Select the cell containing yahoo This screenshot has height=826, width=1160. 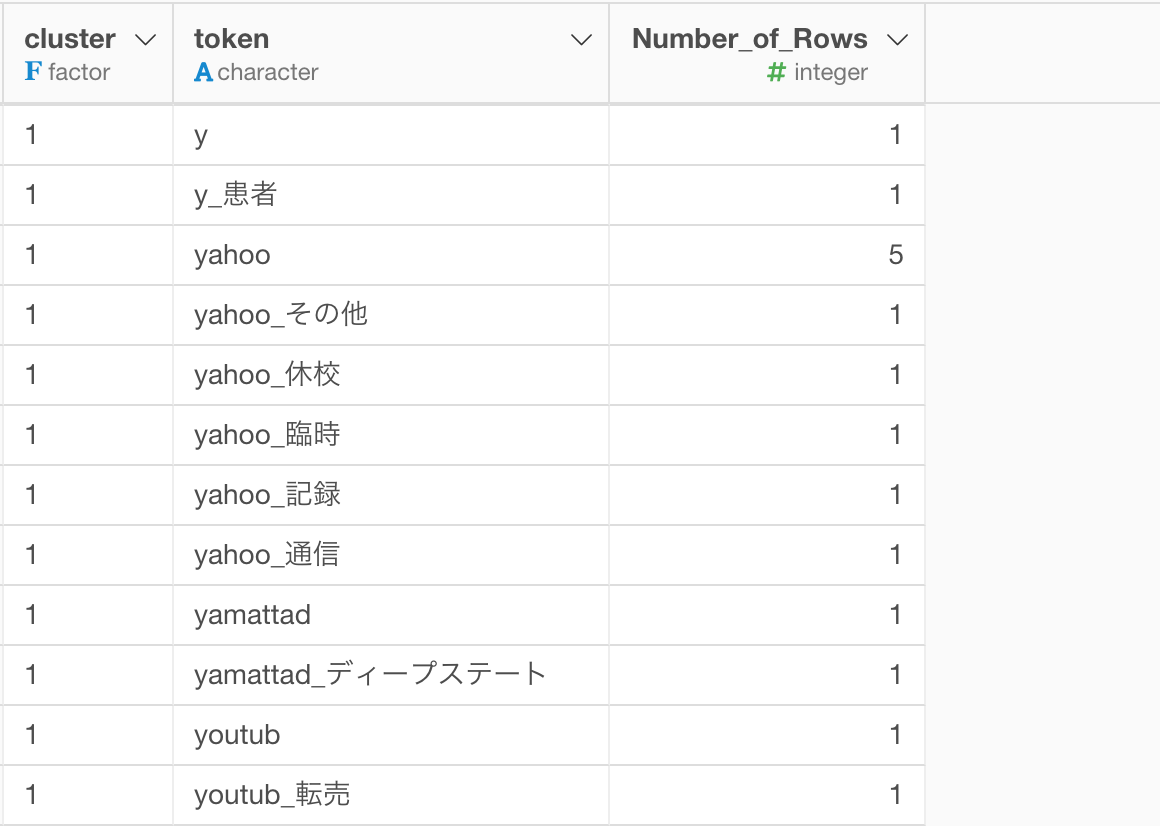pyautogui.click(x=232, y=255)
